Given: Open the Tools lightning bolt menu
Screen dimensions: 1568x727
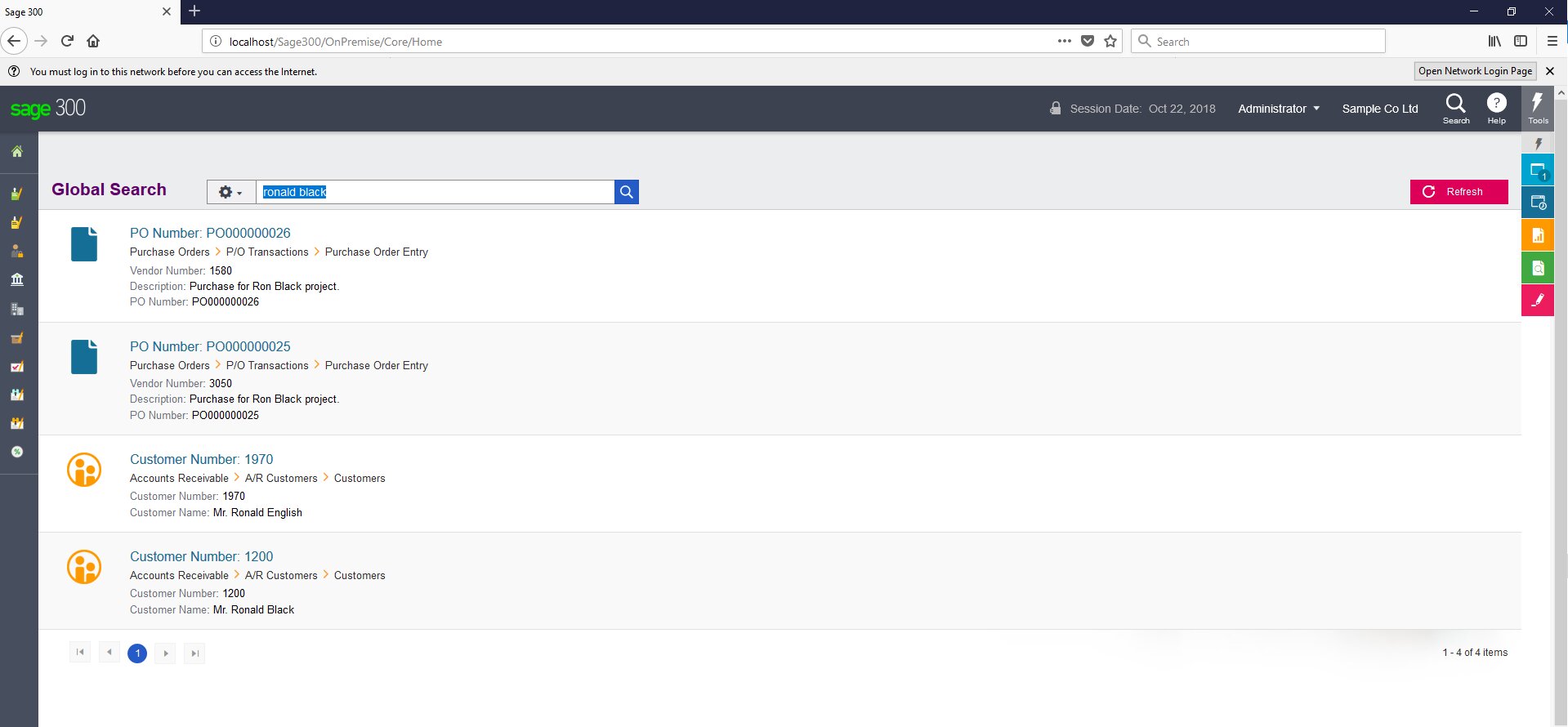Looking at the screenshot, I should coord(1537,108).
